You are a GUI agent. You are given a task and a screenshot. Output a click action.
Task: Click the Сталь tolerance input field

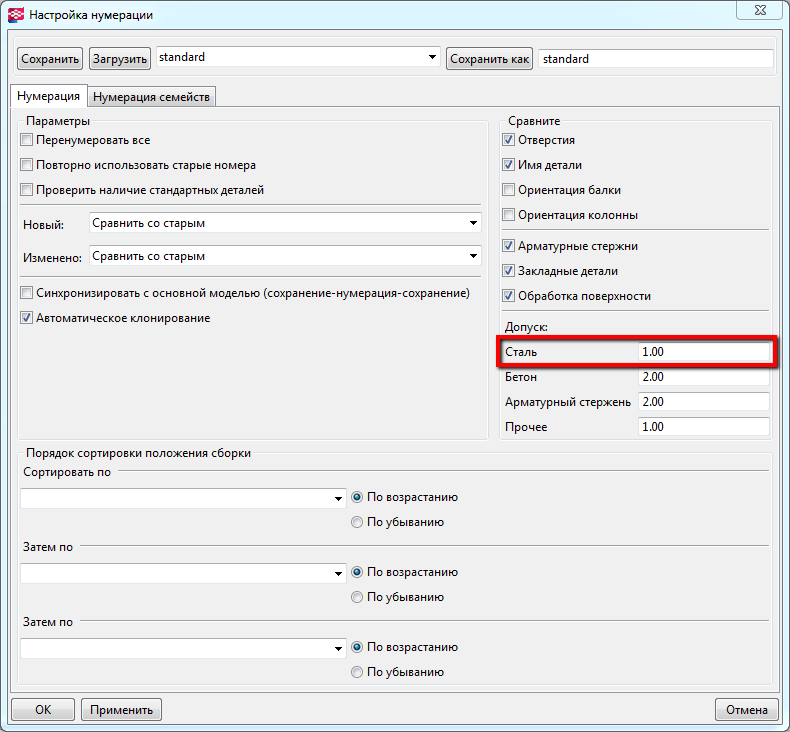point(703,353)
